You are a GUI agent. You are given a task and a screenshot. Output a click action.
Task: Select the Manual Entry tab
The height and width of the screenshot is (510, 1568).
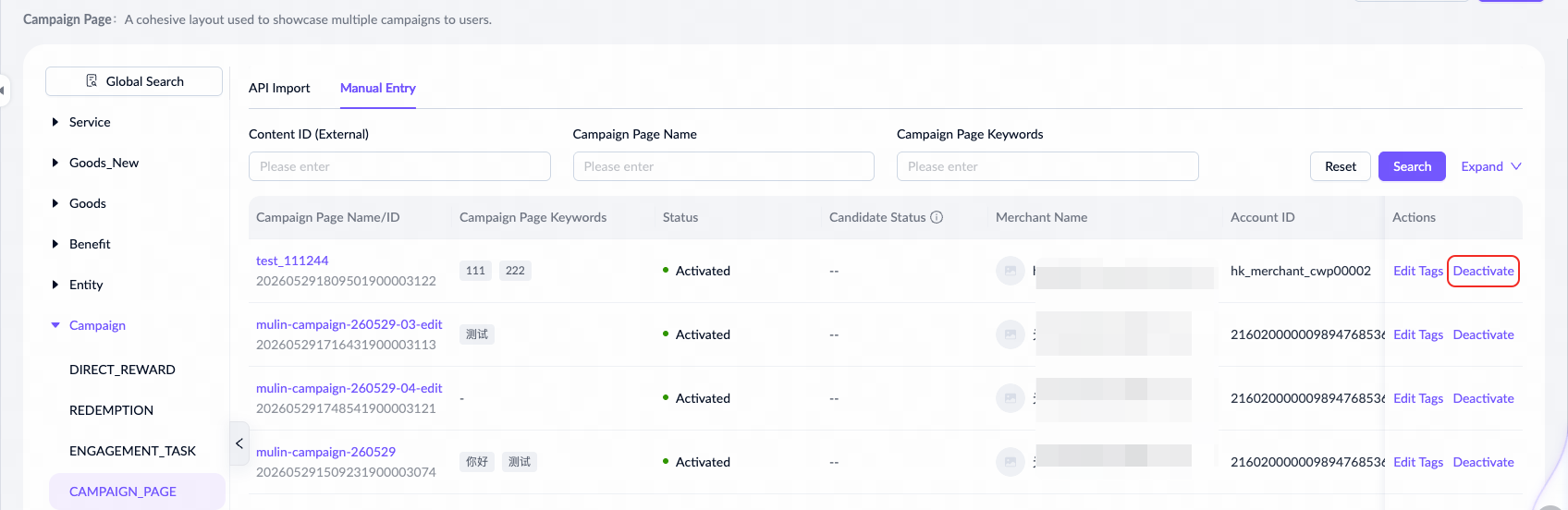coord(378,88)
